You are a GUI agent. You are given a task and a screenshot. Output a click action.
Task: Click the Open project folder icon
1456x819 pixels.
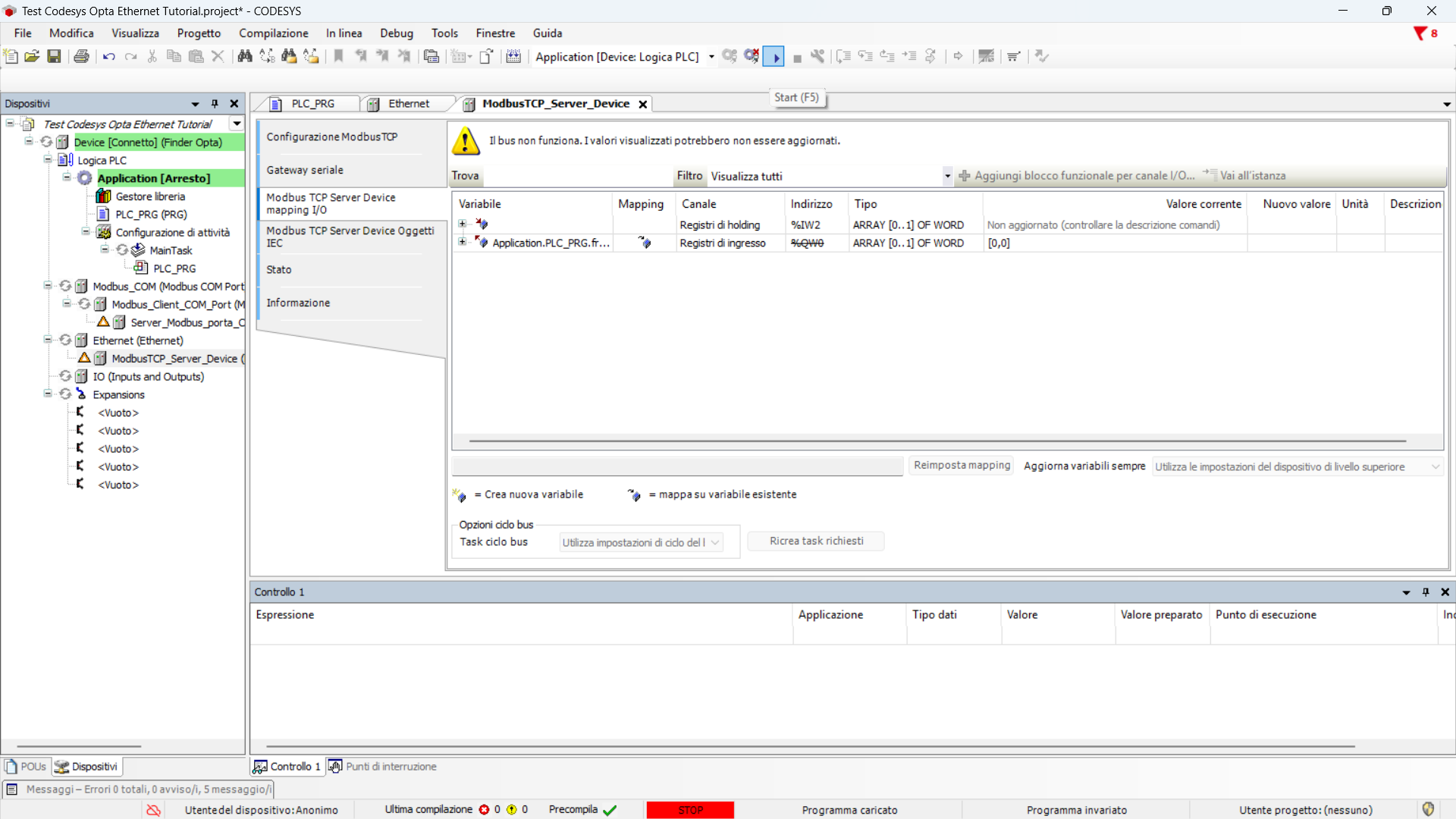pos(32,56)
